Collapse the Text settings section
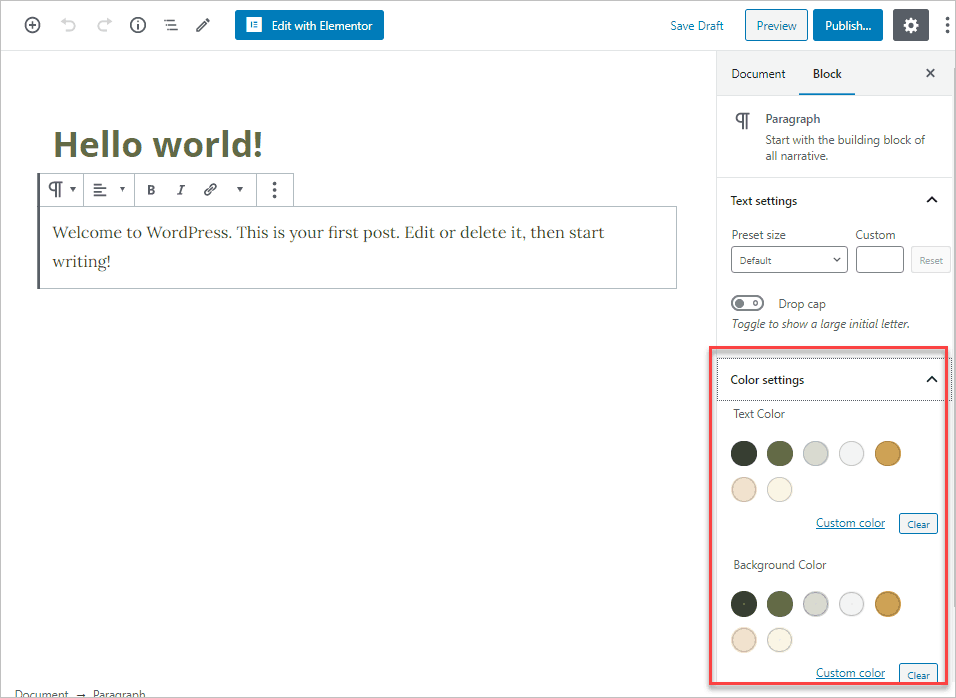 click(931, 201)
